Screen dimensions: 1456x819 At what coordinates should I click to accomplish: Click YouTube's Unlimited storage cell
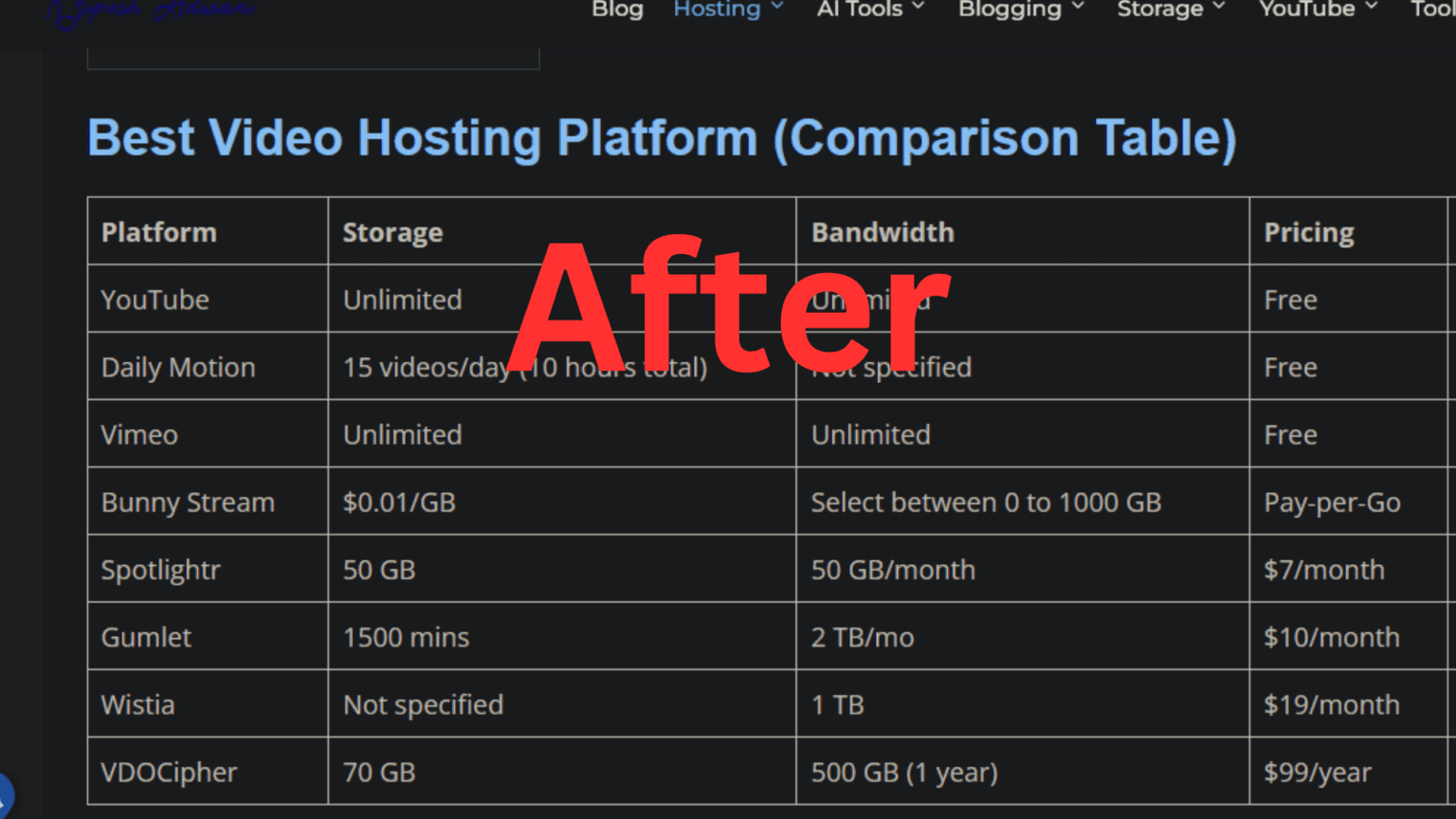click(x=562, y=299)
